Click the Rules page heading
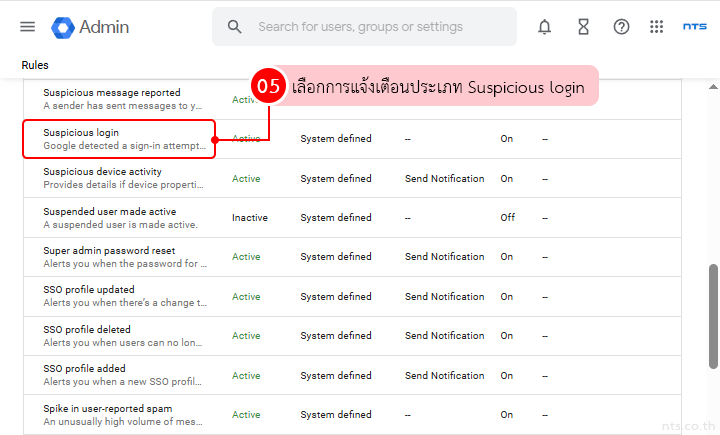 coord(35,66)
